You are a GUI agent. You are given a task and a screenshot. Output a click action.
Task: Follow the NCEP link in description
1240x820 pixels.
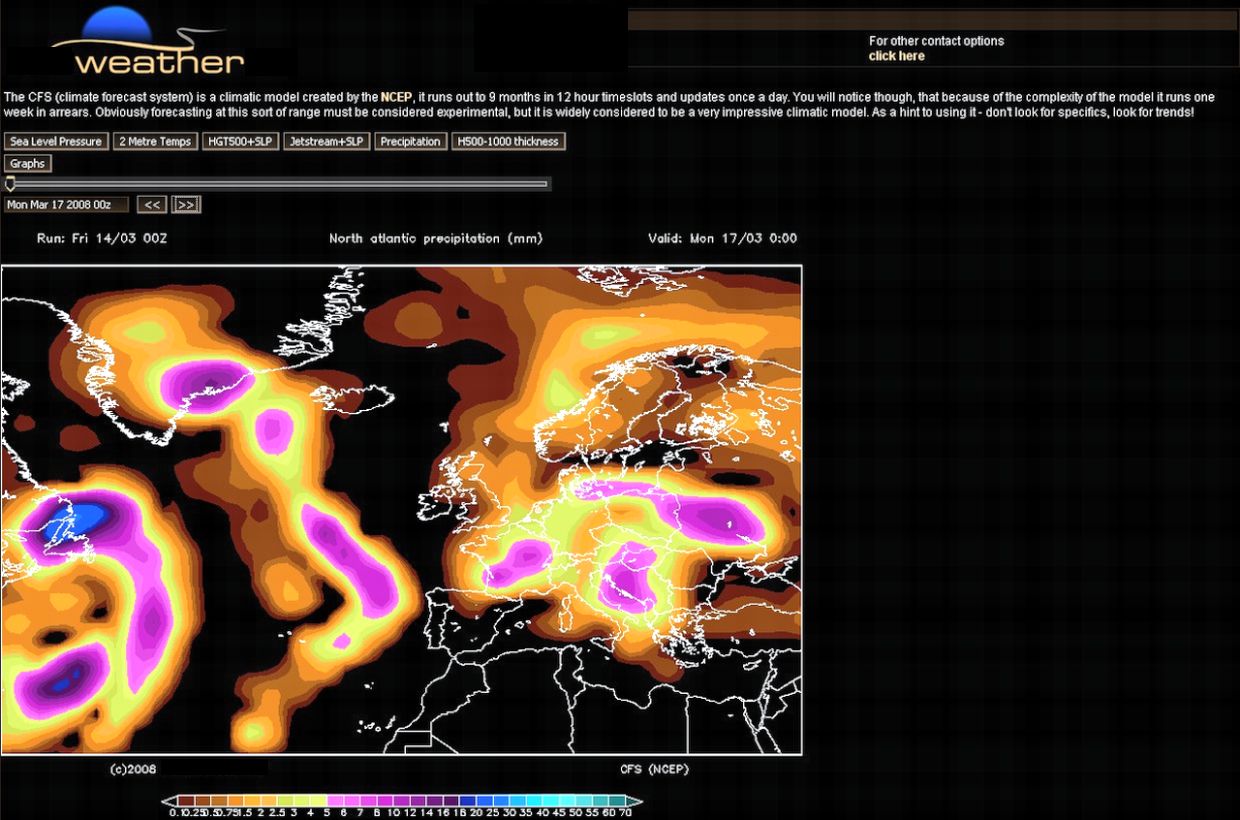(396, 97)
